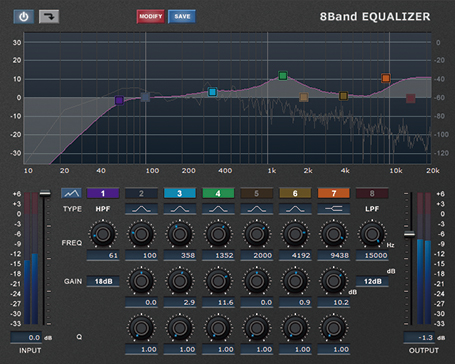Click band 3 gain knob above 2.9

(x=180, y=281)
